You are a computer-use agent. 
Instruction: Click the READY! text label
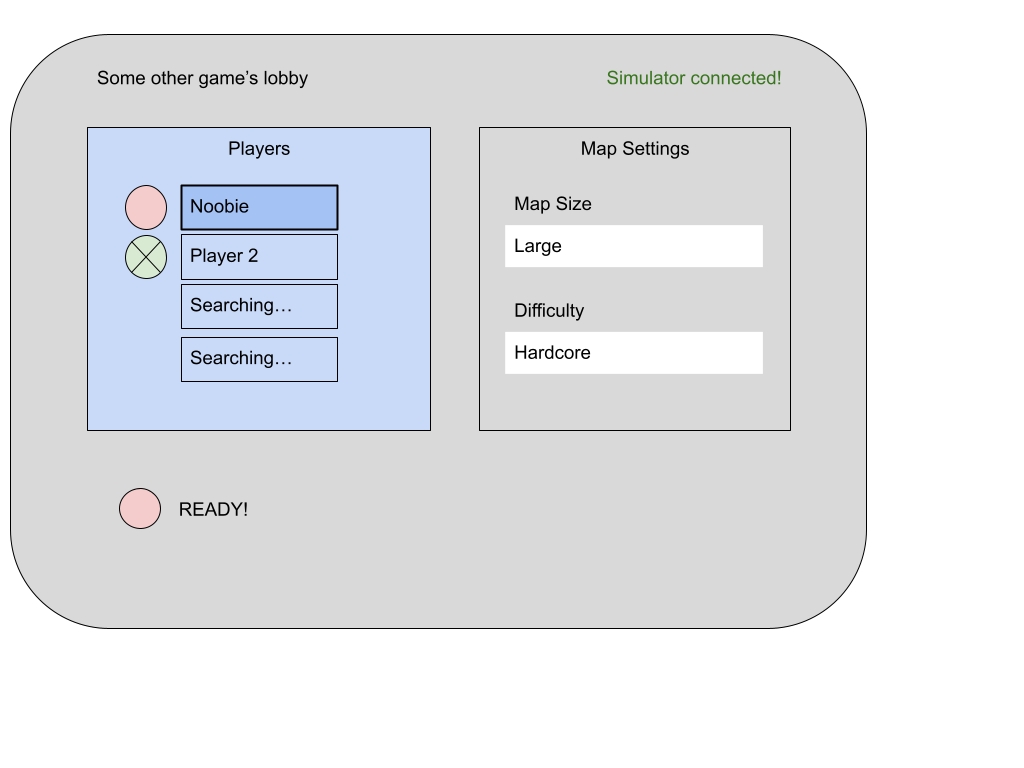pyautogui.click(x=213, y=510)
